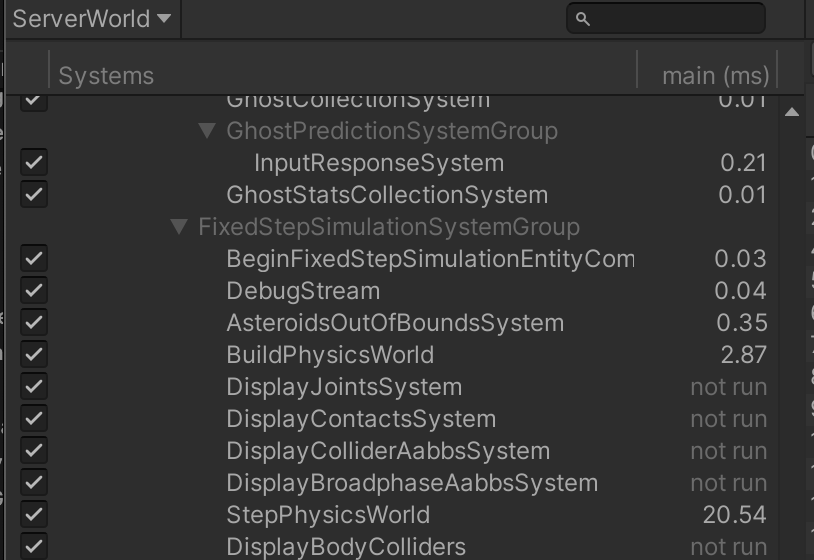Select the StepPhysicsWorld system entry
This screenshot has width=814, height=560.
[328, 515]
